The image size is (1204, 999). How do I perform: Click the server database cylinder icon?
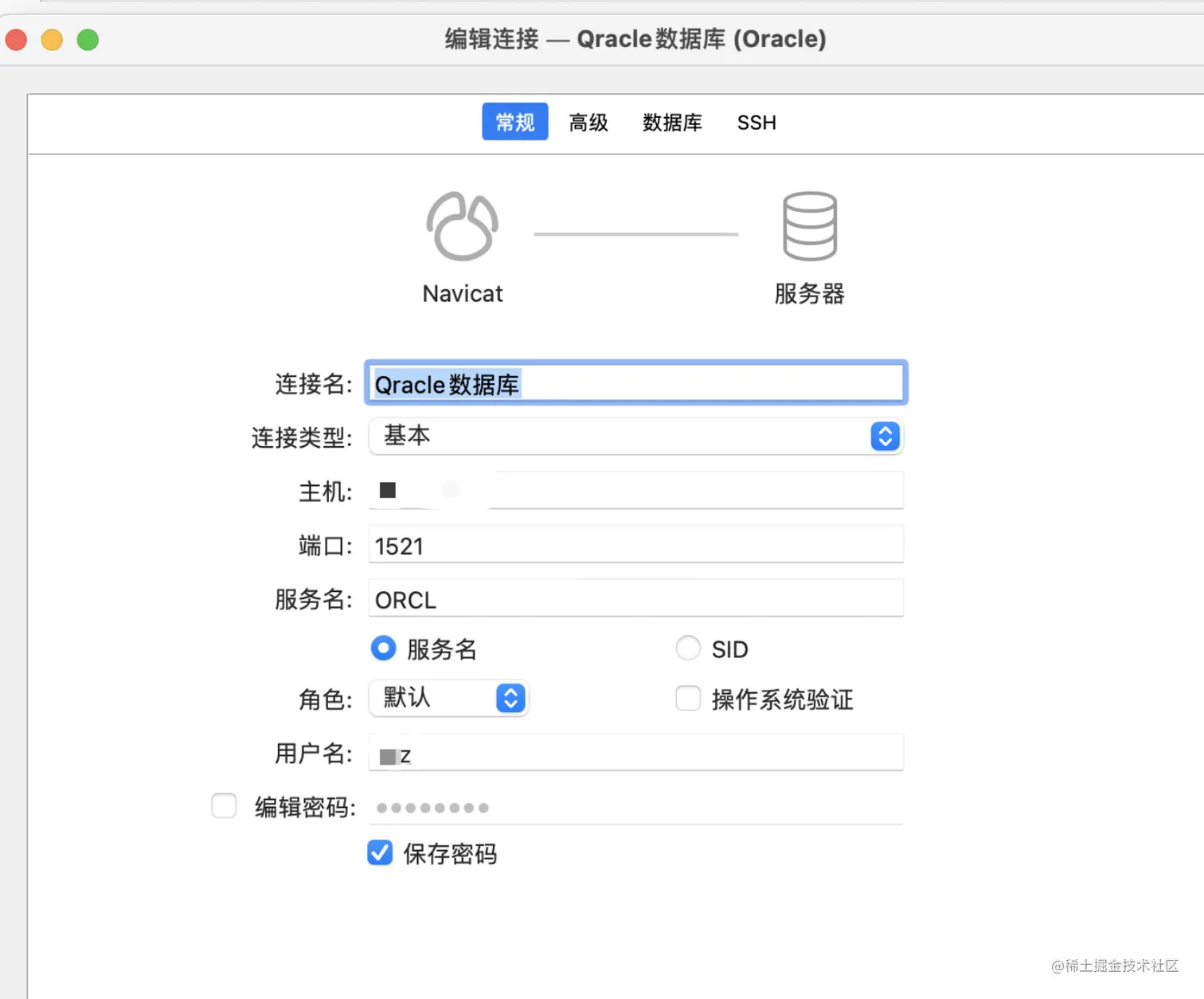810,226
